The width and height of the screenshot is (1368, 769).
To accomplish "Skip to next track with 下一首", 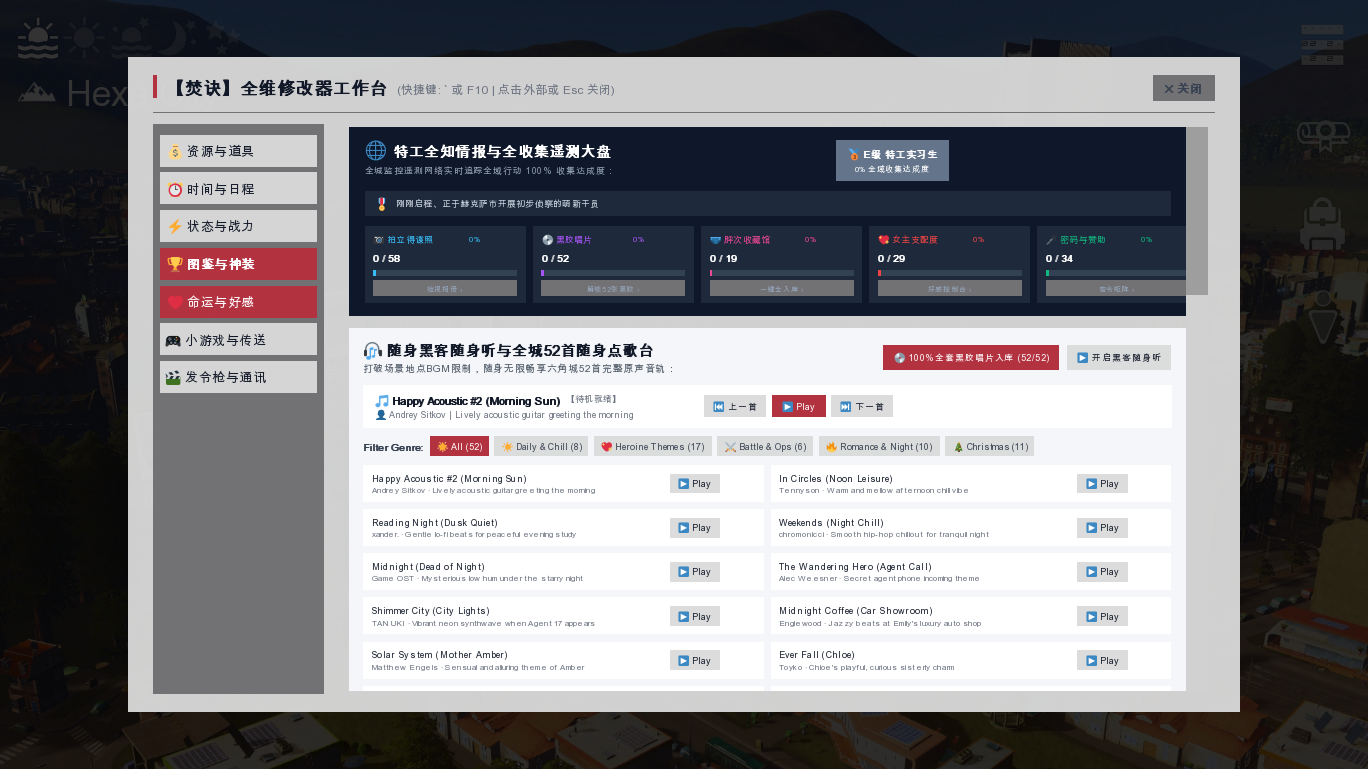I will [862, 406].
